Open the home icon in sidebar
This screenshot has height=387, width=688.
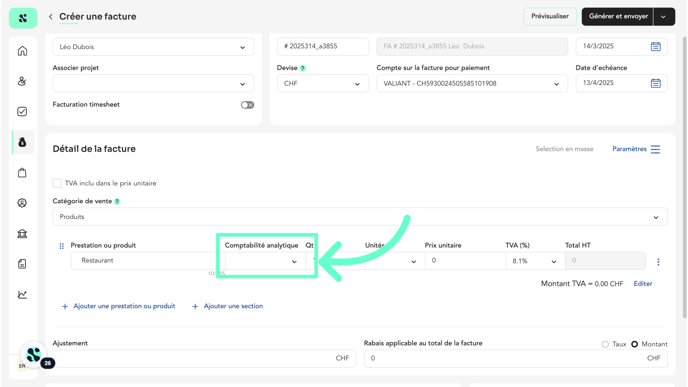point(22,51)
